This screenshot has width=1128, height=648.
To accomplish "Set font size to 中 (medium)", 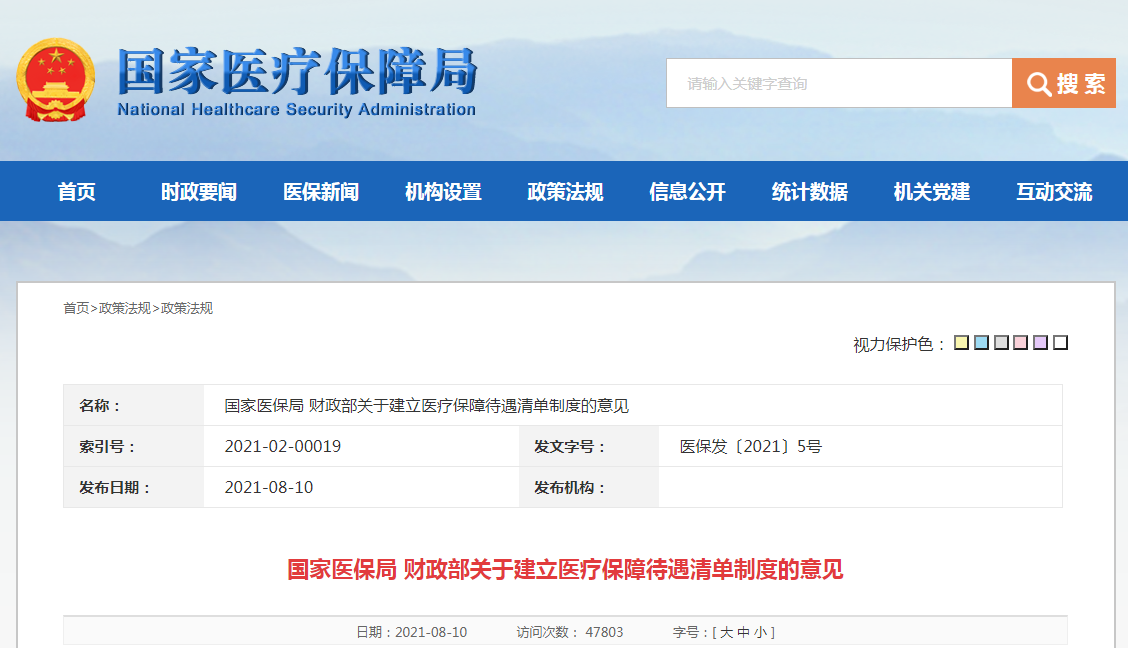I will (x=743, y=632).
